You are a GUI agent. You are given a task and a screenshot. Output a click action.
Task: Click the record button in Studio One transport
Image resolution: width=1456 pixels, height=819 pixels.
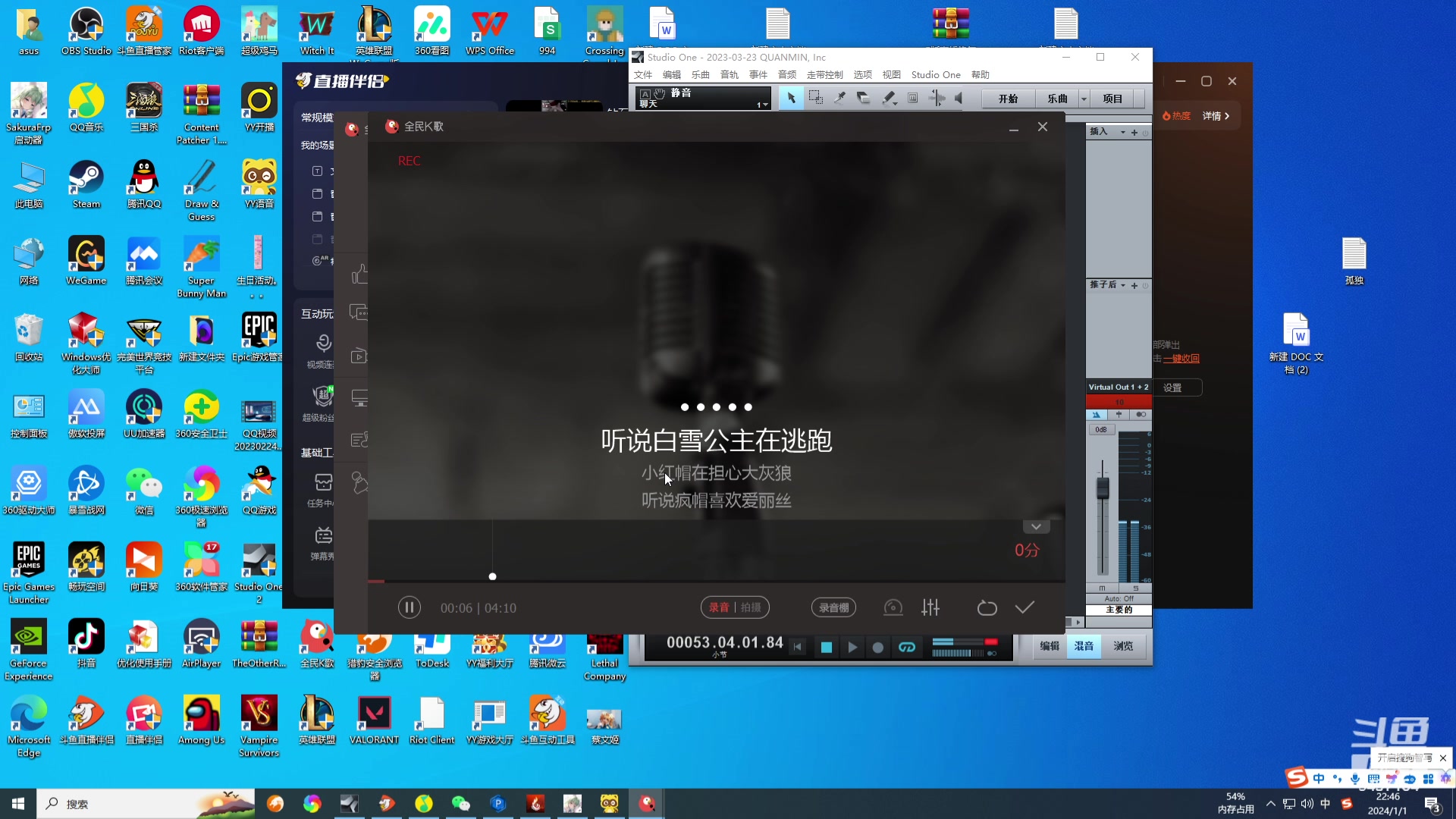[877, 648]
